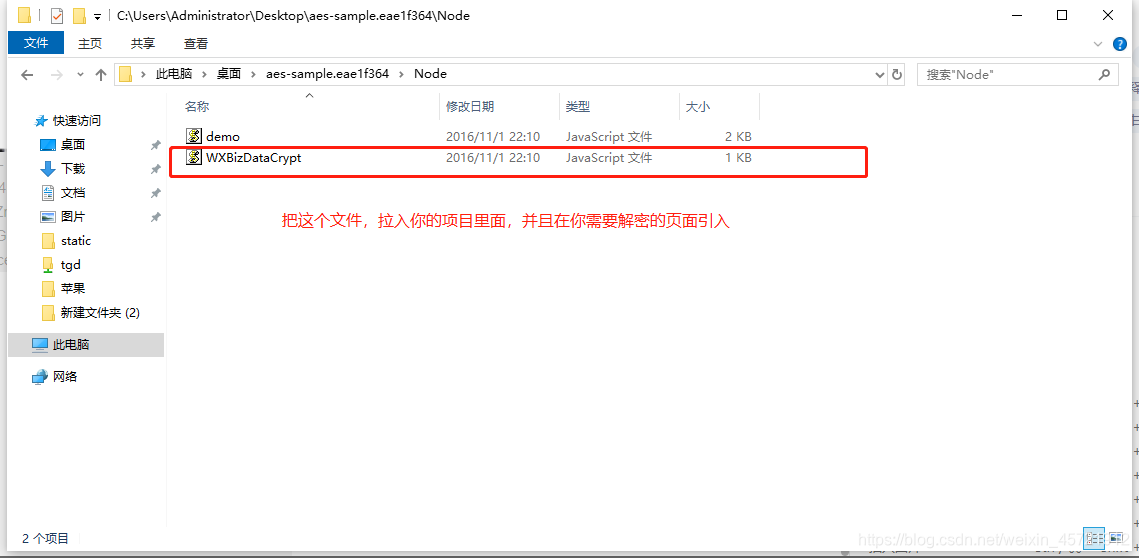The width and height of the screenshot is (1139, 558).
Task: Sort by the 名称 column header
Action: [x=197, y=107]
